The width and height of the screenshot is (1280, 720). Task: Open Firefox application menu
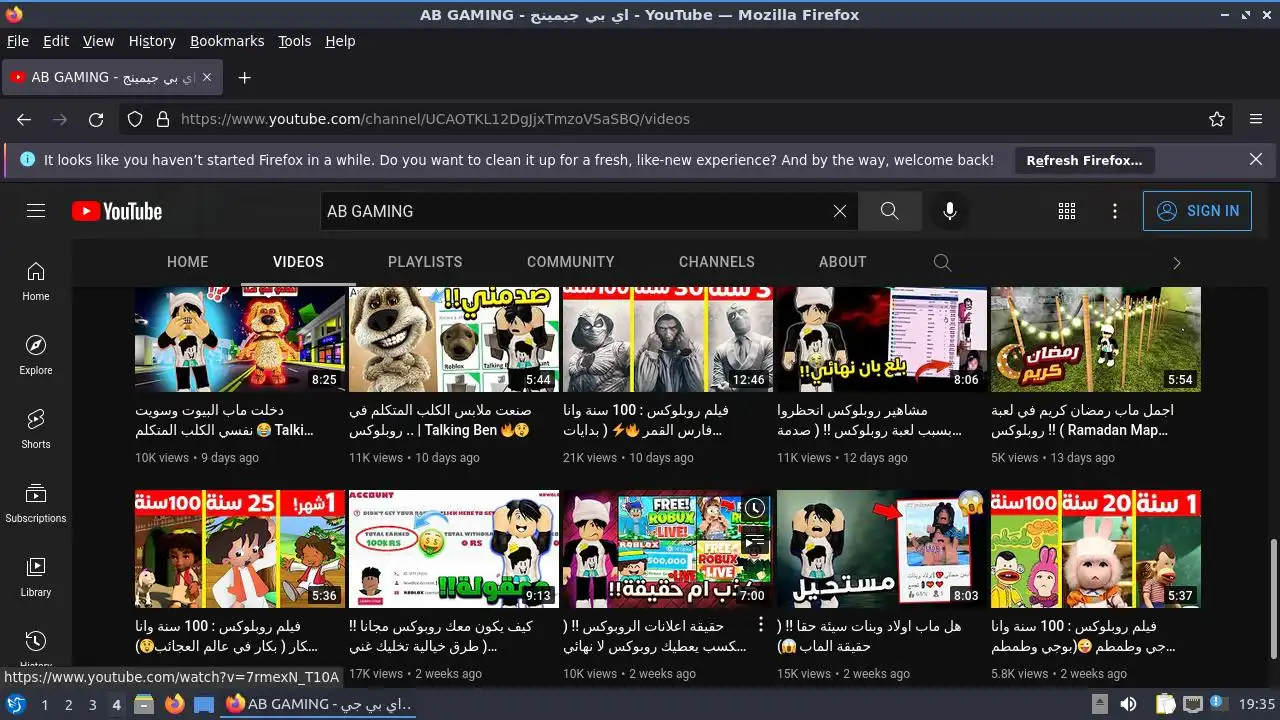1256,119
